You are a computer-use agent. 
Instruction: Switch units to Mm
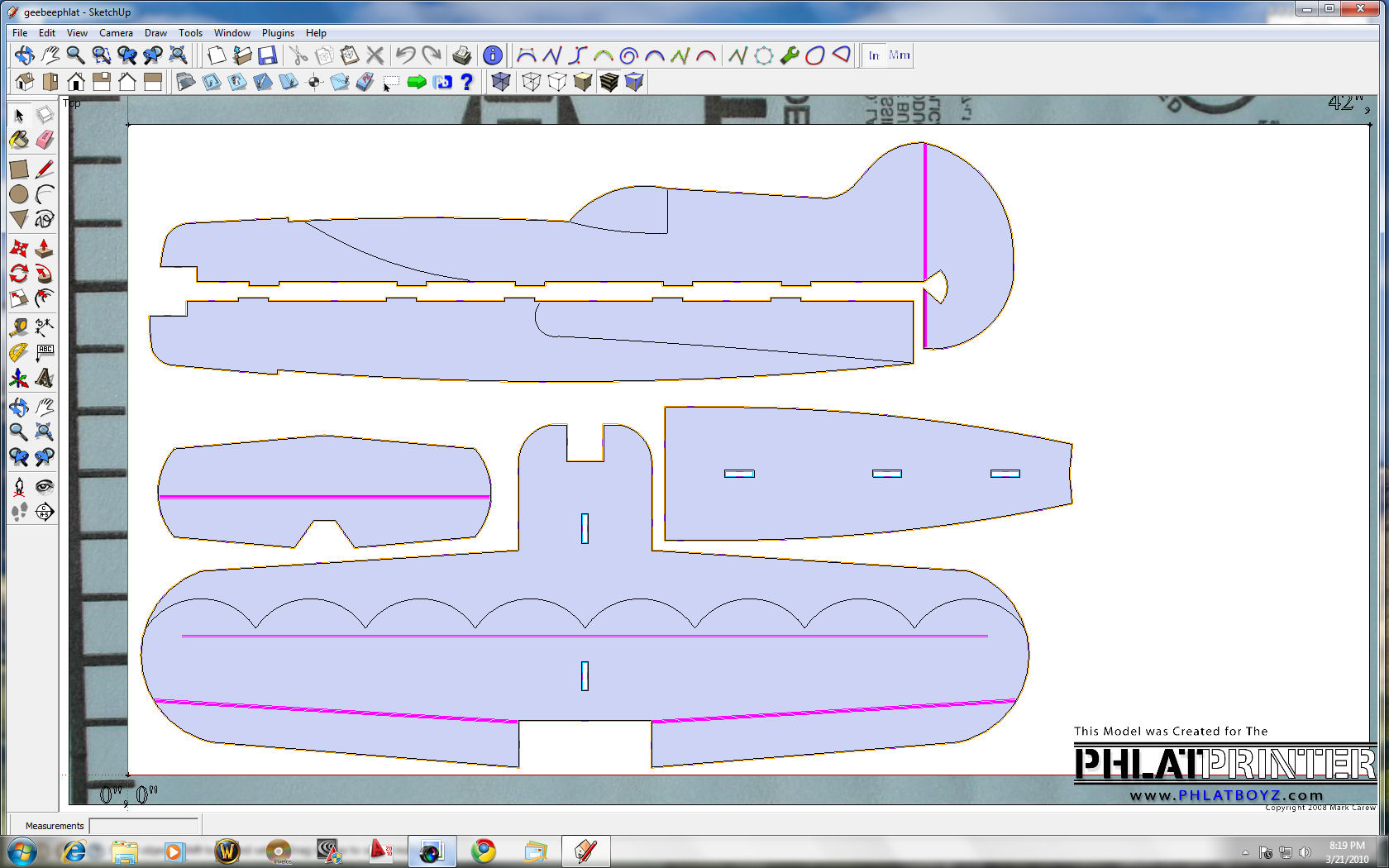899,55
